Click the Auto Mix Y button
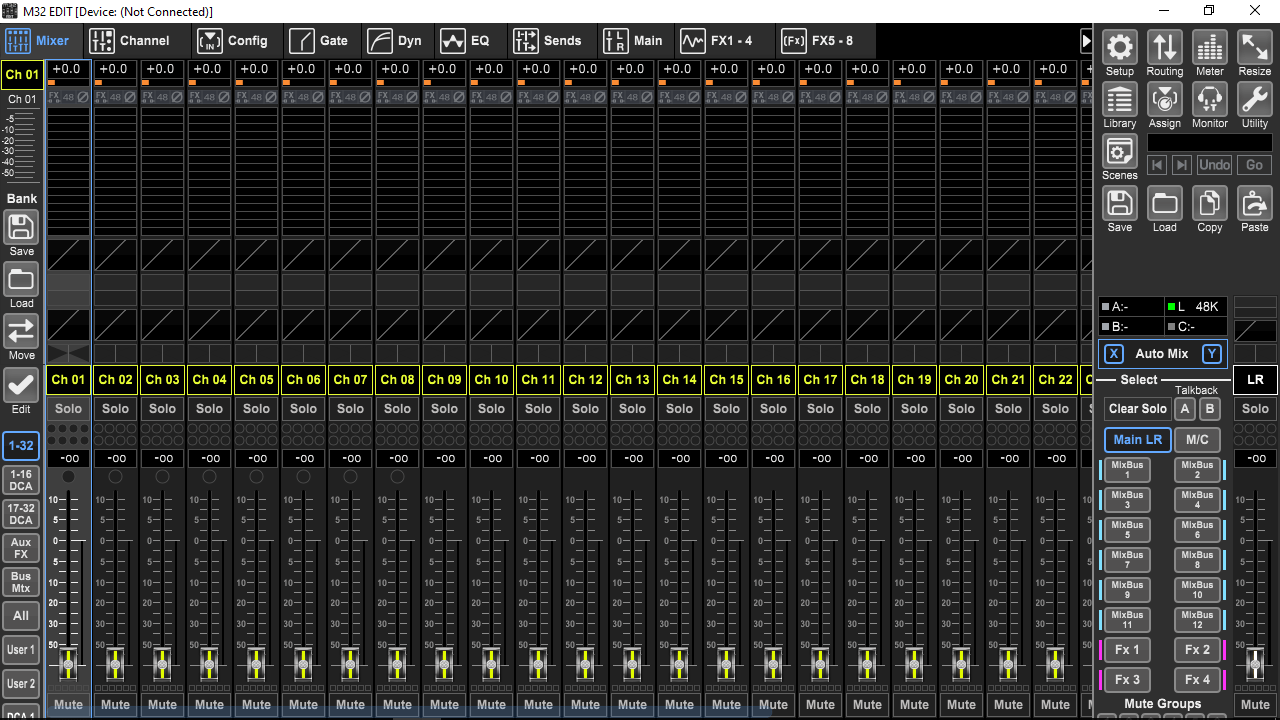 click(1211, 354)
